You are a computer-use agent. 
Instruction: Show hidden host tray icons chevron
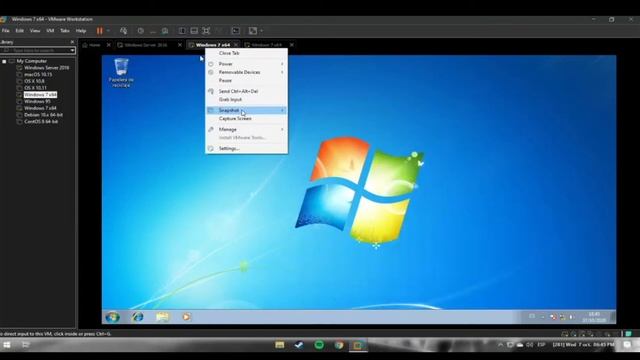[500, 345]
